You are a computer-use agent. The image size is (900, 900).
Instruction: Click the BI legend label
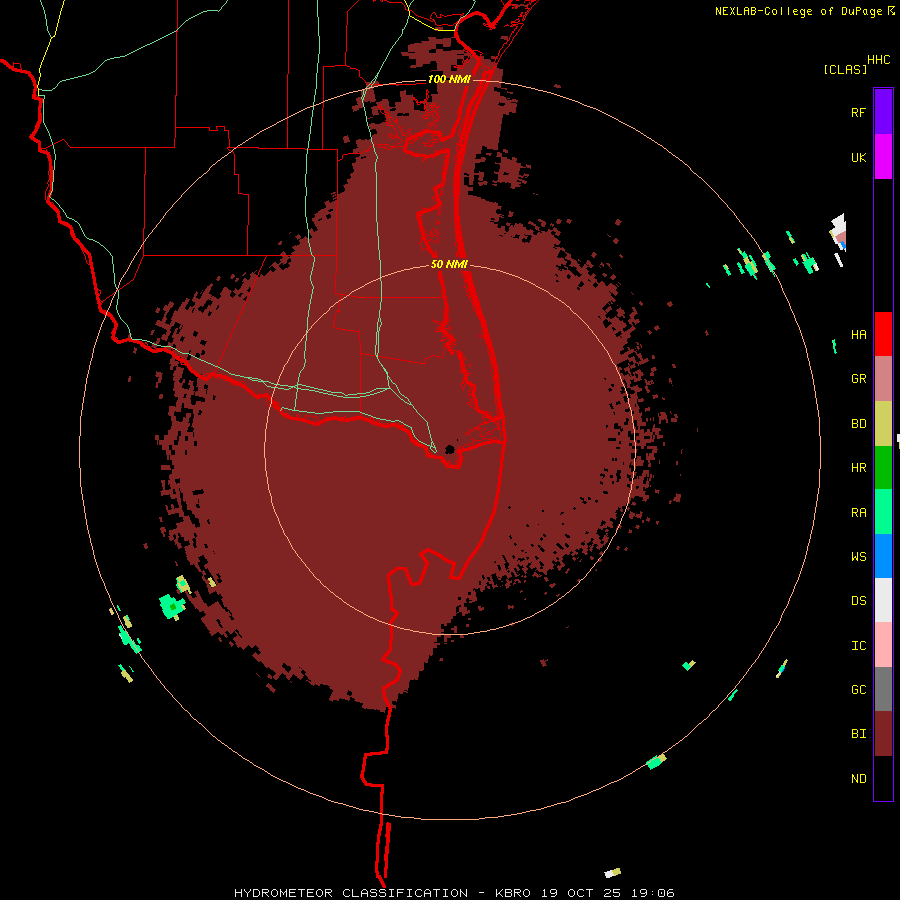(x=858, y=734)
